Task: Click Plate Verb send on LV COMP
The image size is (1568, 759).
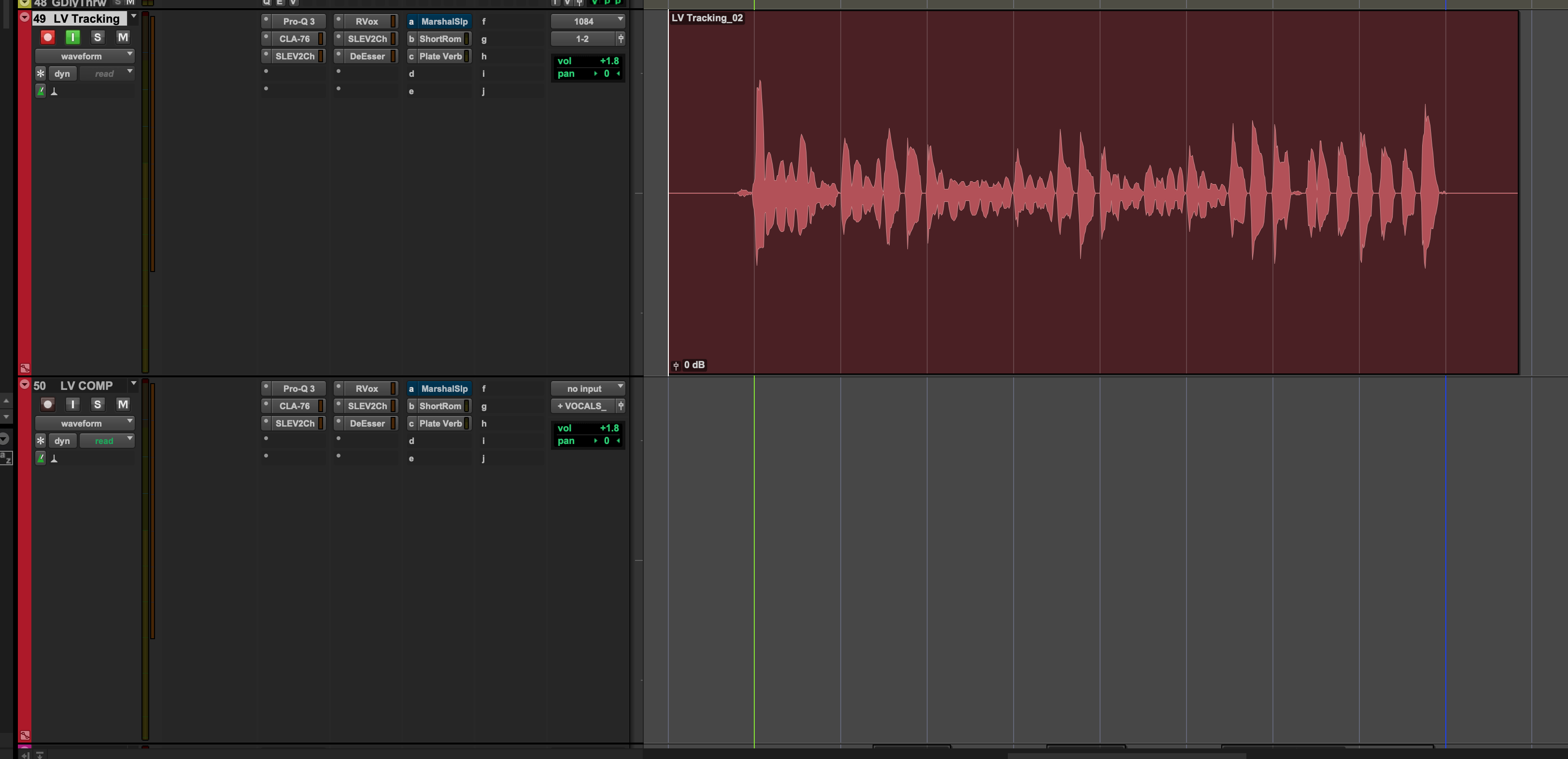Action: point(440,423)
